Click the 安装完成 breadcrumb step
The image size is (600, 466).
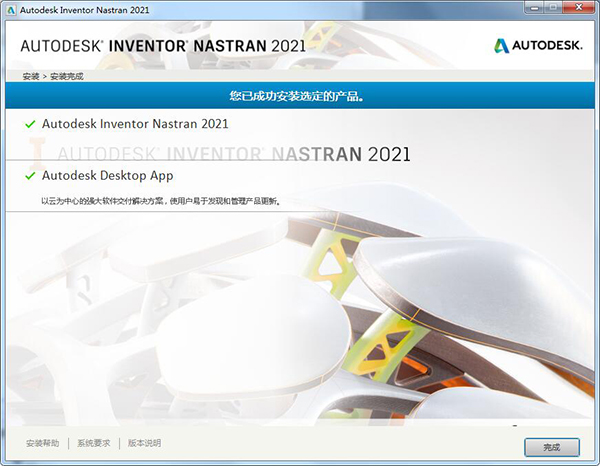click(67, 76)
